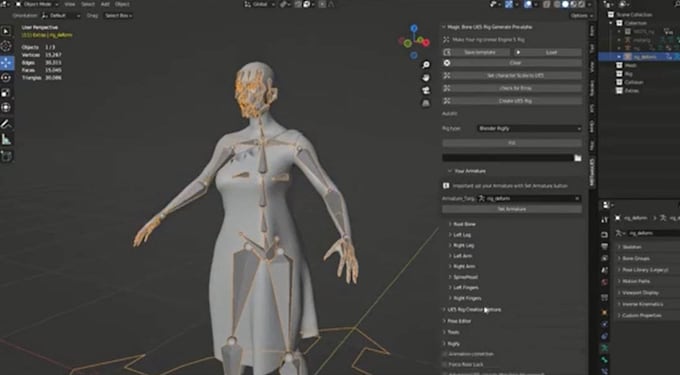
Task: Switch to Wireframe viewport shading
Action: [x=557, y=4]
